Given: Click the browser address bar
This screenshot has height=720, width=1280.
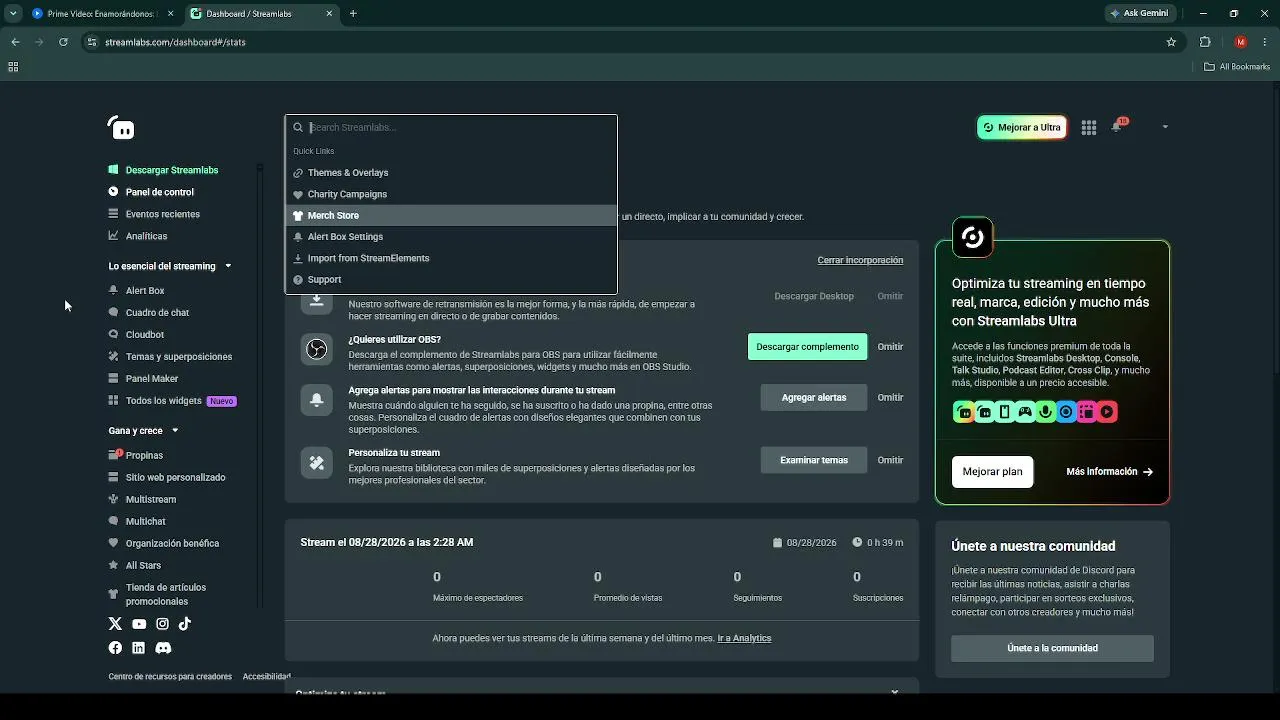Looking at the screenshot, I should (630, 42).
